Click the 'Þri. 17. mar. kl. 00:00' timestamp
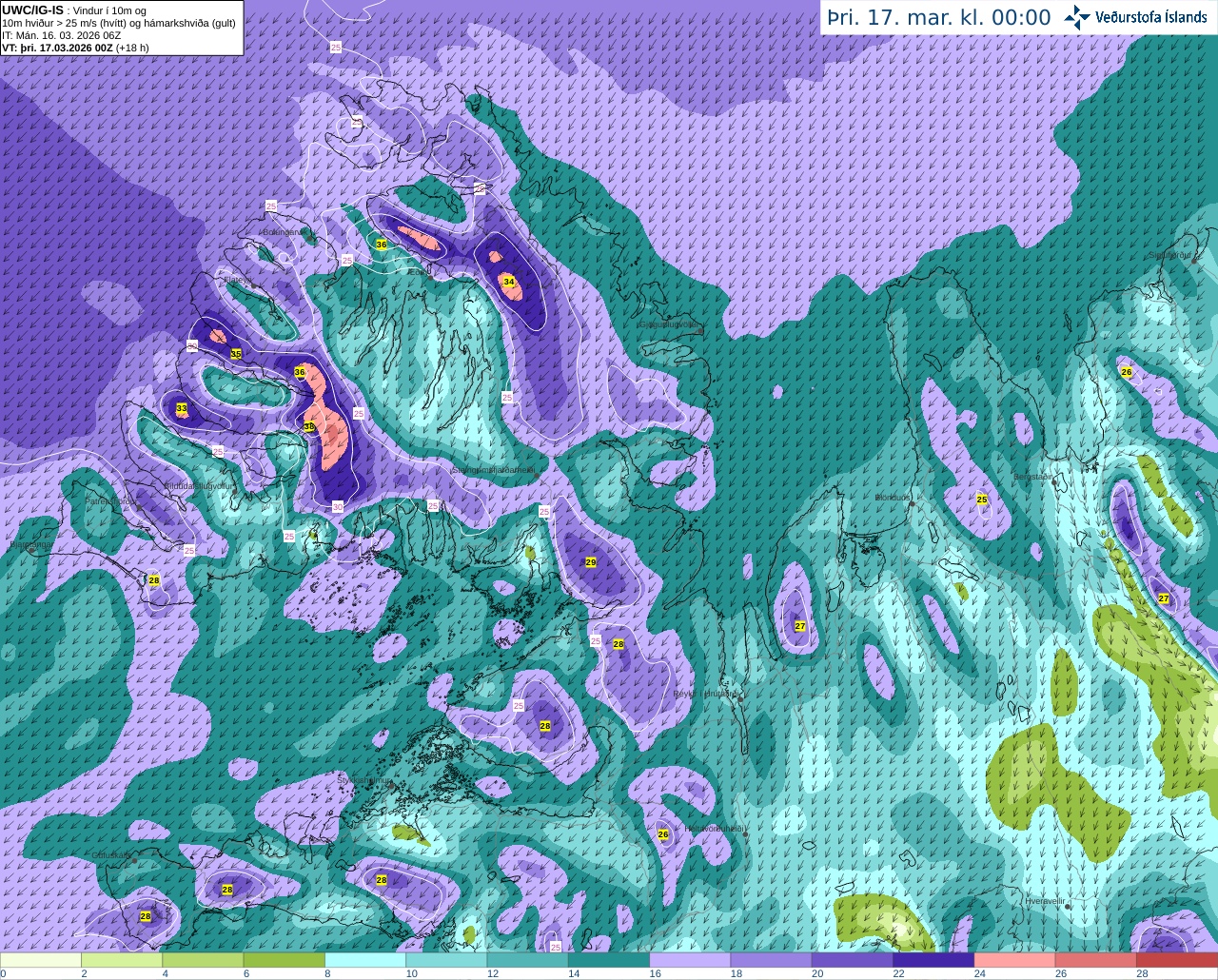 [939, 17]
